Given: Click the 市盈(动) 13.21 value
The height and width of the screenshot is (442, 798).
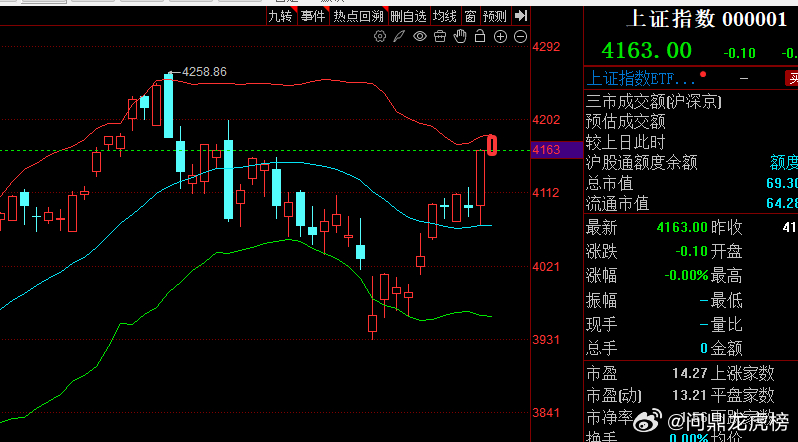Looking at the screenshot, I should coord(690,395).
